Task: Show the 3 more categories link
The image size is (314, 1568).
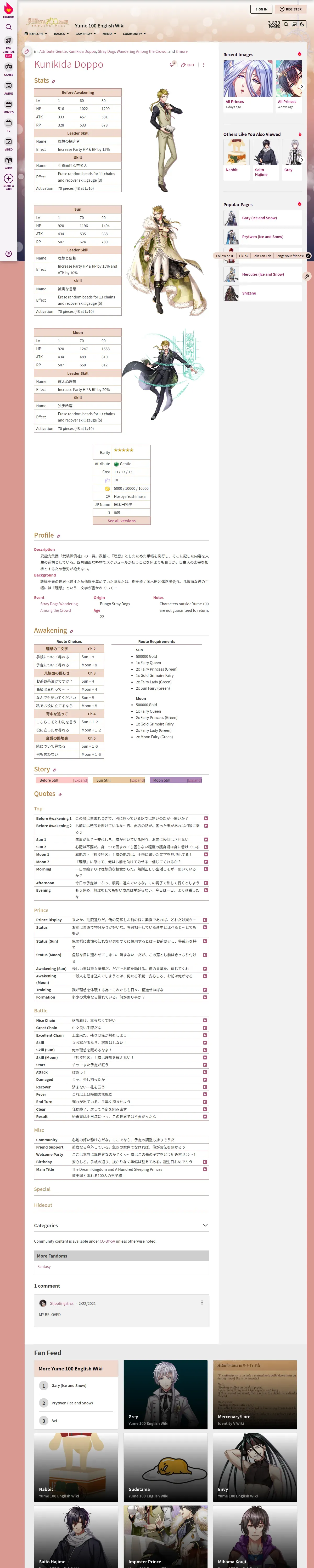Action: [x=181, y=52]
